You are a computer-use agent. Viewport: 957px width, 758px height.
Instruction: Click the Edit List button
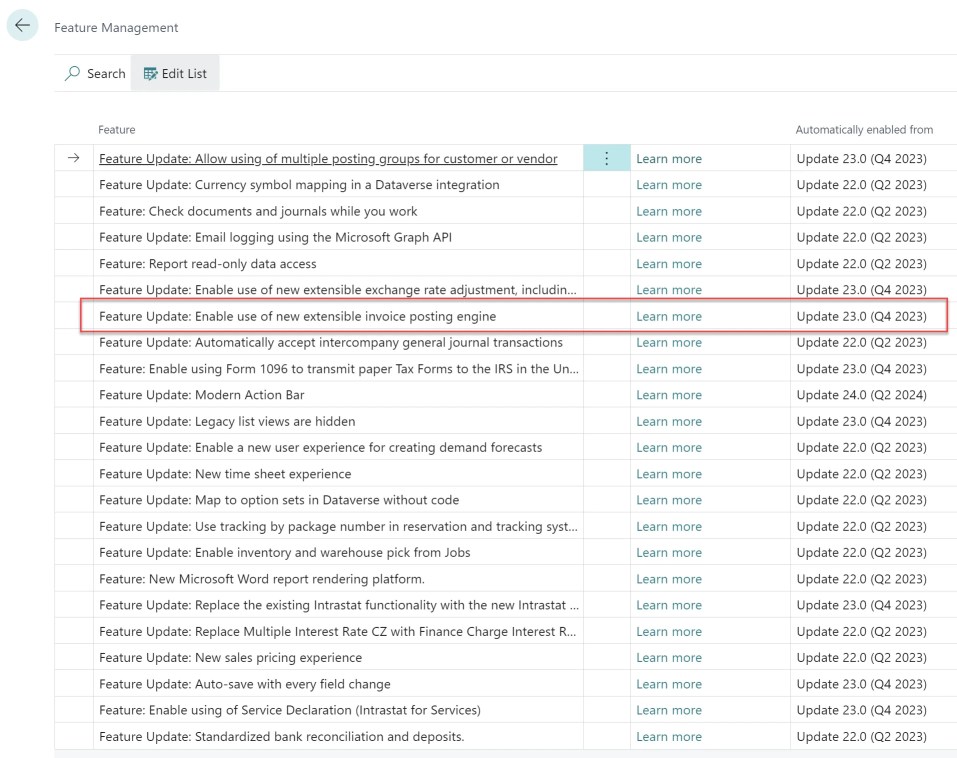pyautogui.click(x=175, y=74)
